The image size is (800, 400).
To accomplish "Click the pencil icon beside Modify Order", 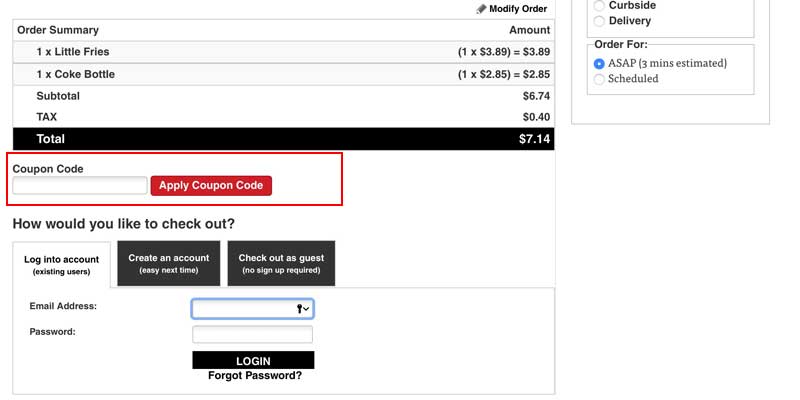I will 481,9.
